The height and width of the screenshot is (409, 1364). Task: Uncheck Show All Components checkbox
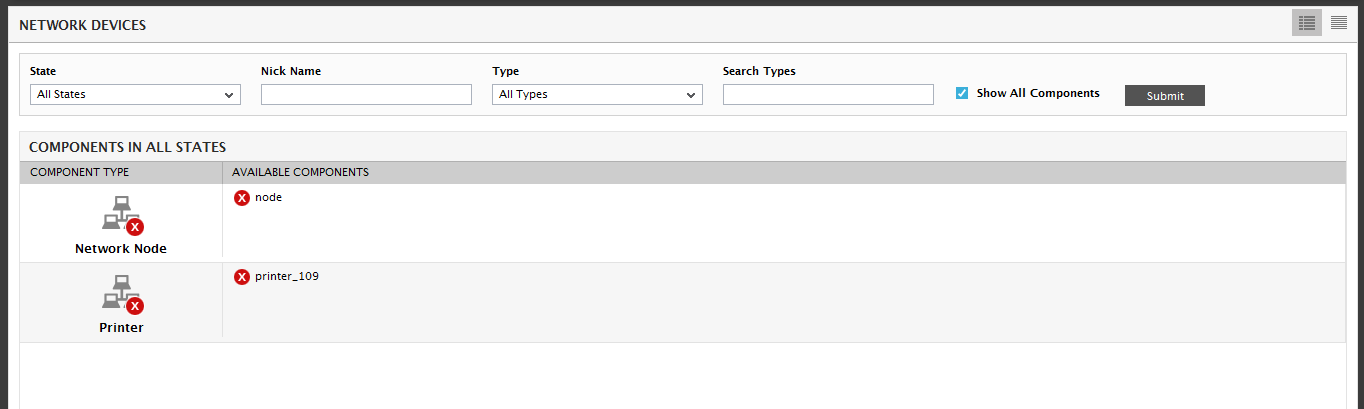[x=962, y=93]
